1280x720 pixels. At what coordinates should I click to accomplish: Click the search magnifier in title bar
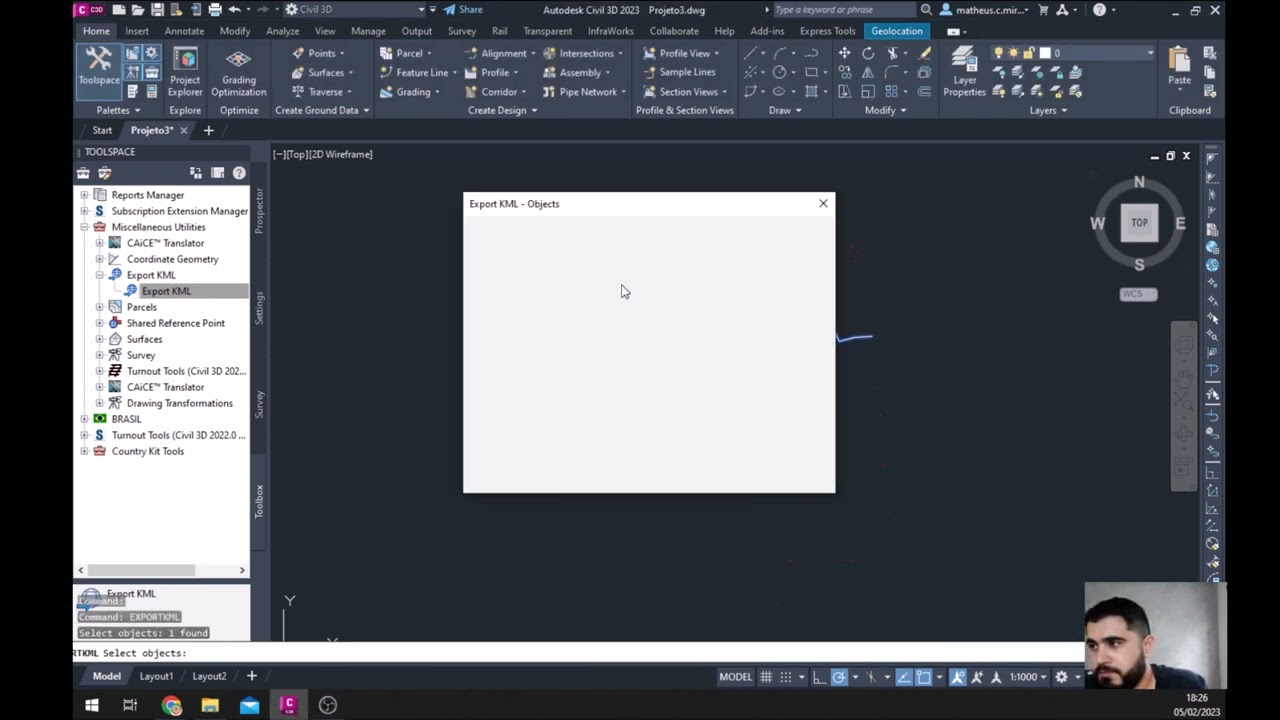point(926,10)
